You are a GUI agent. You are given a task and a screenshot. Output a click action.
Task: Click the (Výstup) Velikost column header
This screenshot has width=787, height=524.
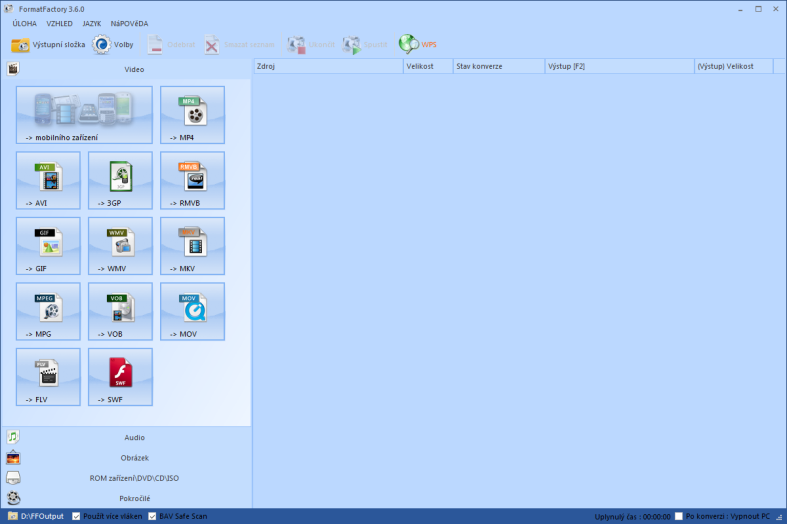734,66
